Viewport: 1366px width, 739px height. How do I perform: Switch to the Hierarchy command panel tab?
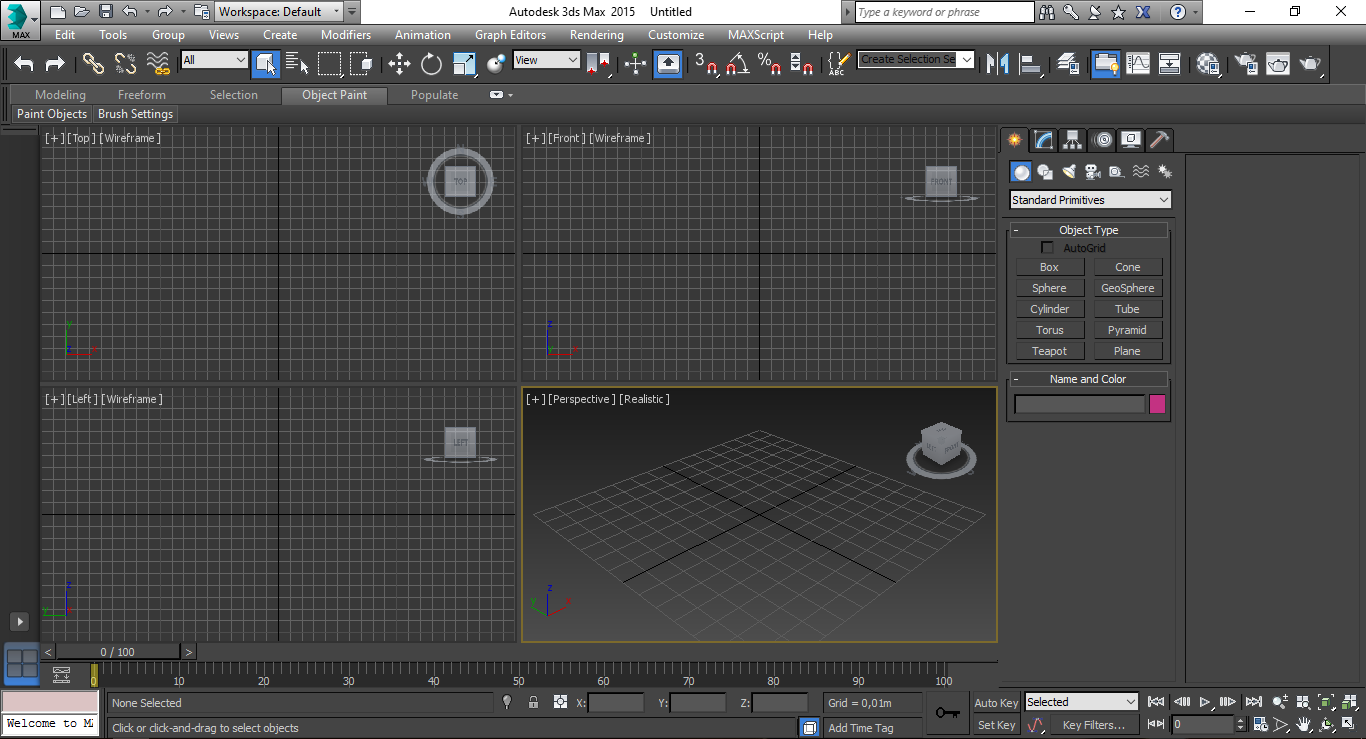point(1072,140)
